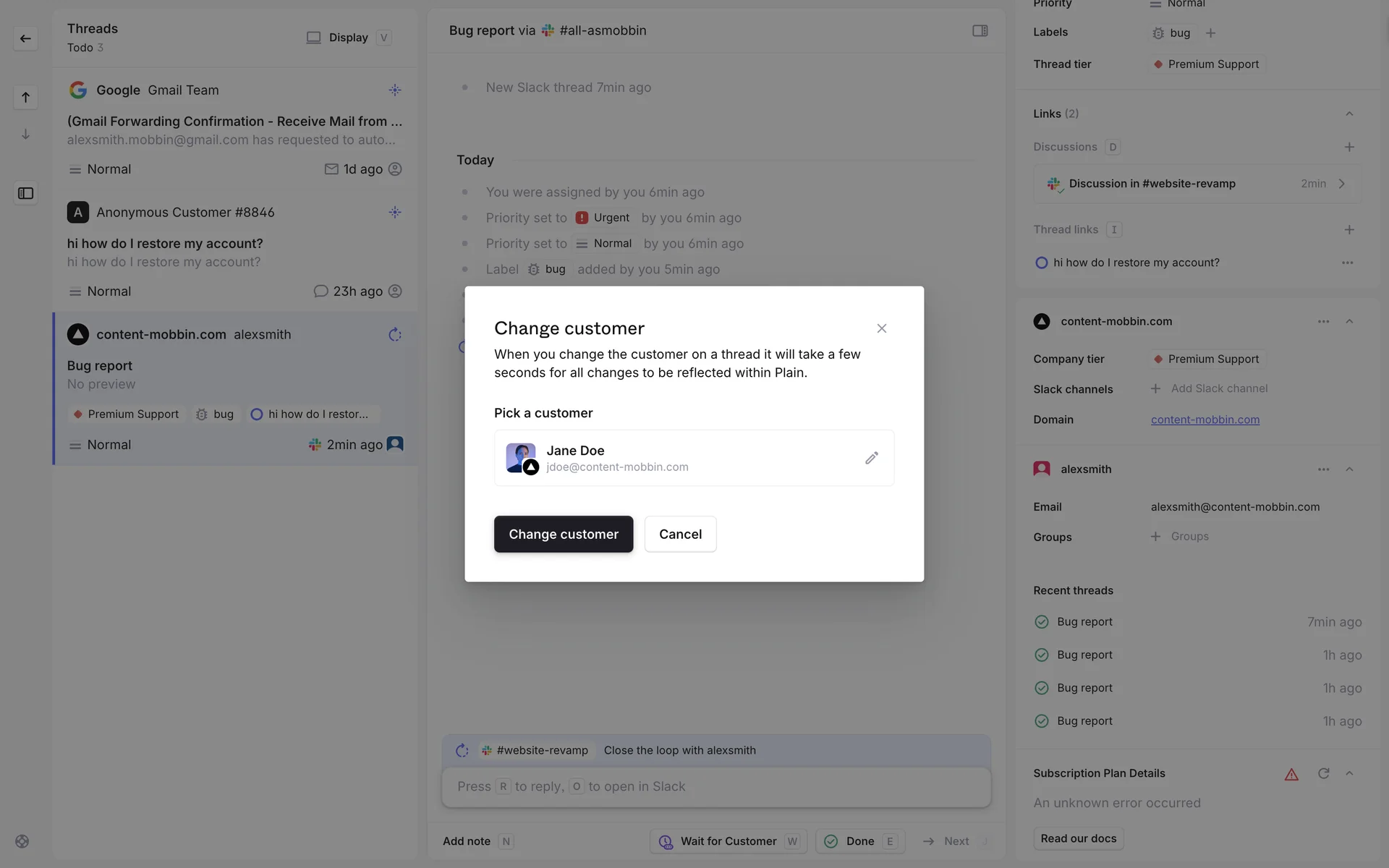The height and width of the screenshot is (868, 1389).
Task: Confirm with the Change customer button
Action: 563,534
